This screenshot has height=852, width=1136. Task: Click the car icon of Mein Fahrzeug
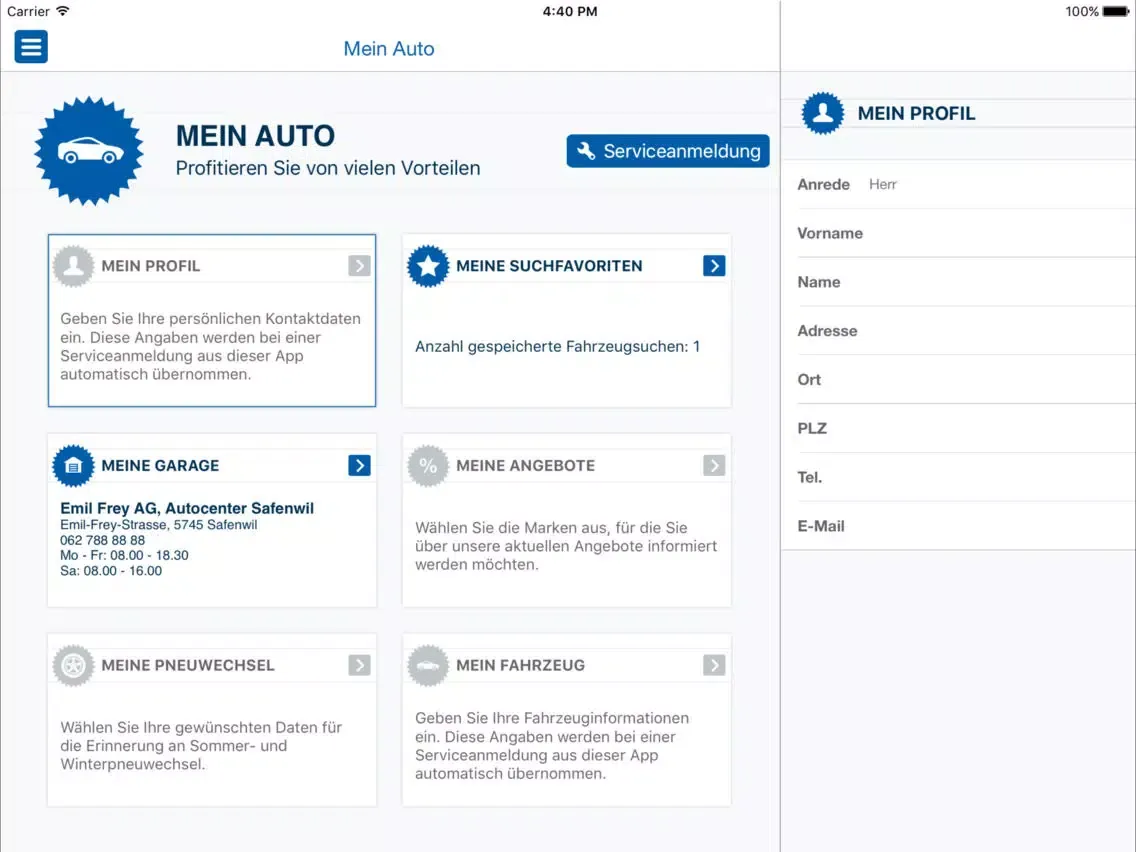(428, 665)
